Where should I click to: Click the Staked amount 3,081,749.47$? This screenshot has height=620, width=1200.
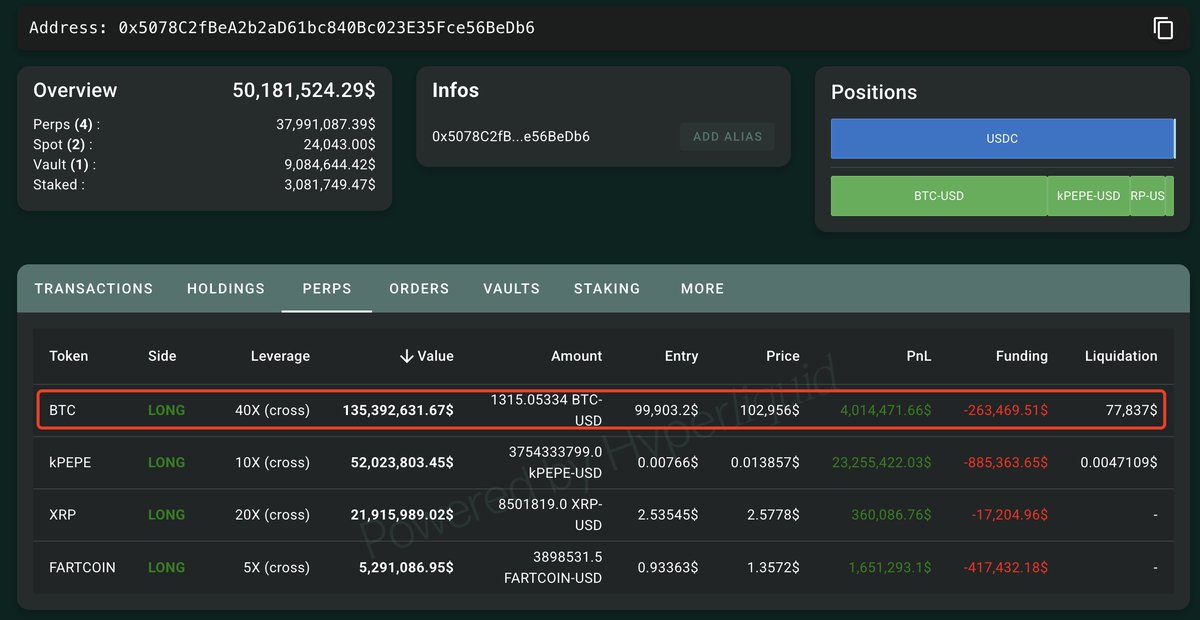330,185
